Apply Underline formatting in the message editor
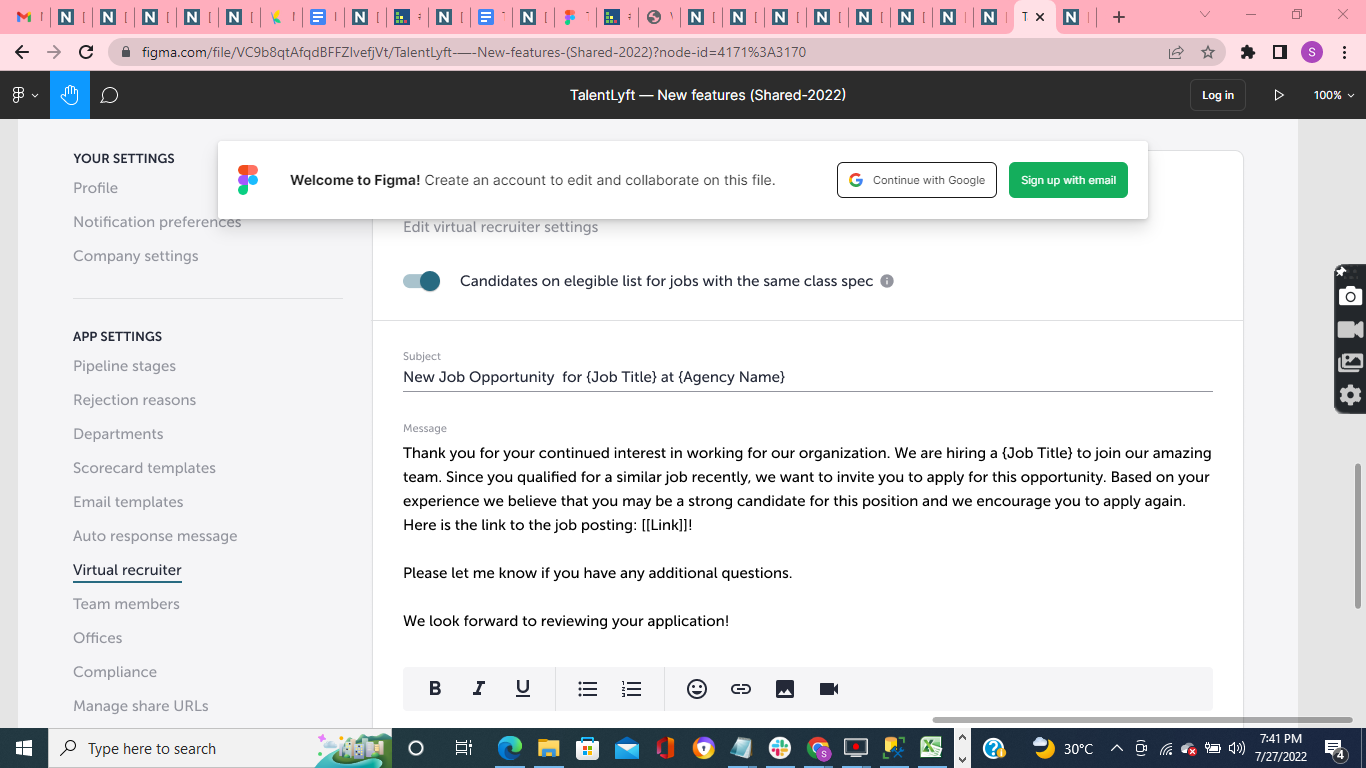 pyautogui.click(x=522, y=688)
